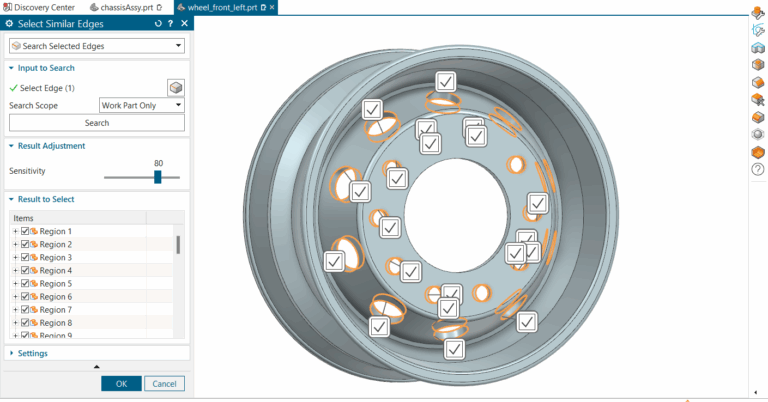
Task: Uncheck the Region 5 checkbox
Action: tap(25, 283)
